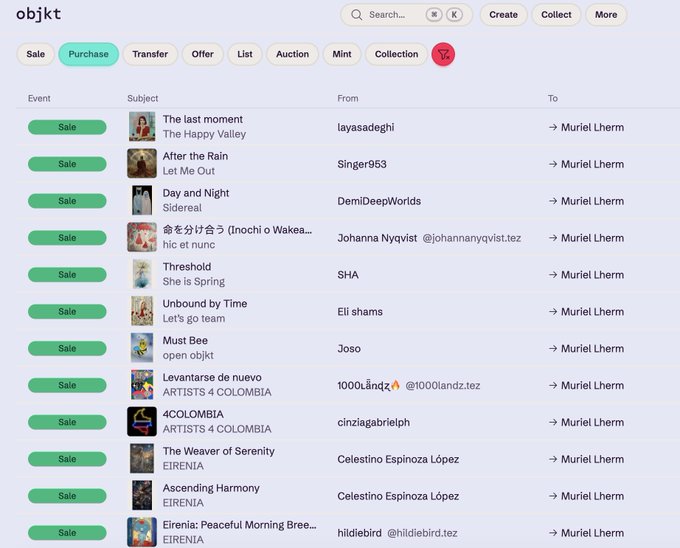This screenshot has width=680, height=548.
Task: Toggle the Mint filter chip
Action: pyautogui.click(x=342, y=54)
